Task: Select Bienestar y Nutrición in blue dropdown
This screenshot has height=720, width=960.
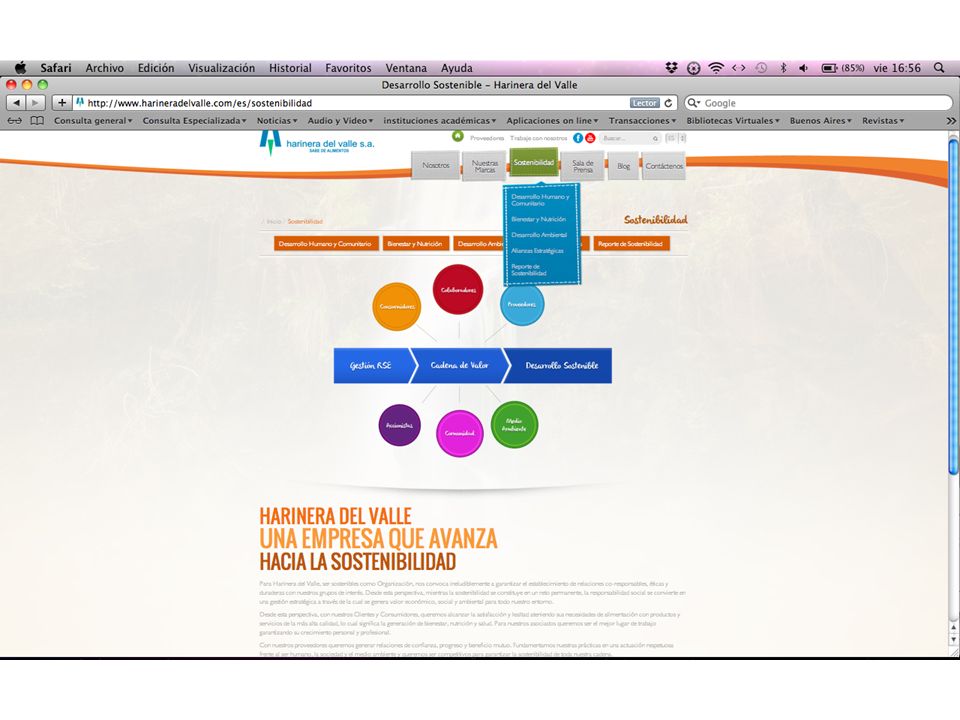Action: [x=539, y=219]
